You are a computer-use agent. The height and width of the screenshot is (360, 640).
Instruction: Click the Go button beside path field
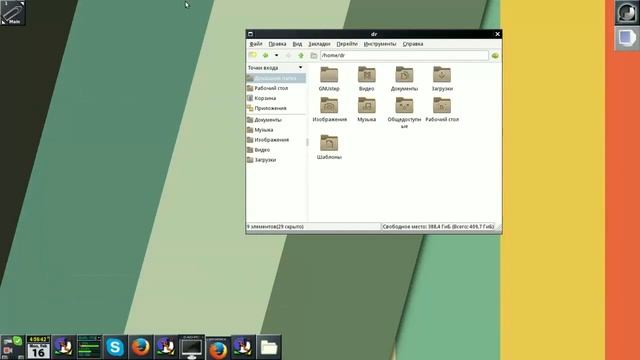(495, 55)
